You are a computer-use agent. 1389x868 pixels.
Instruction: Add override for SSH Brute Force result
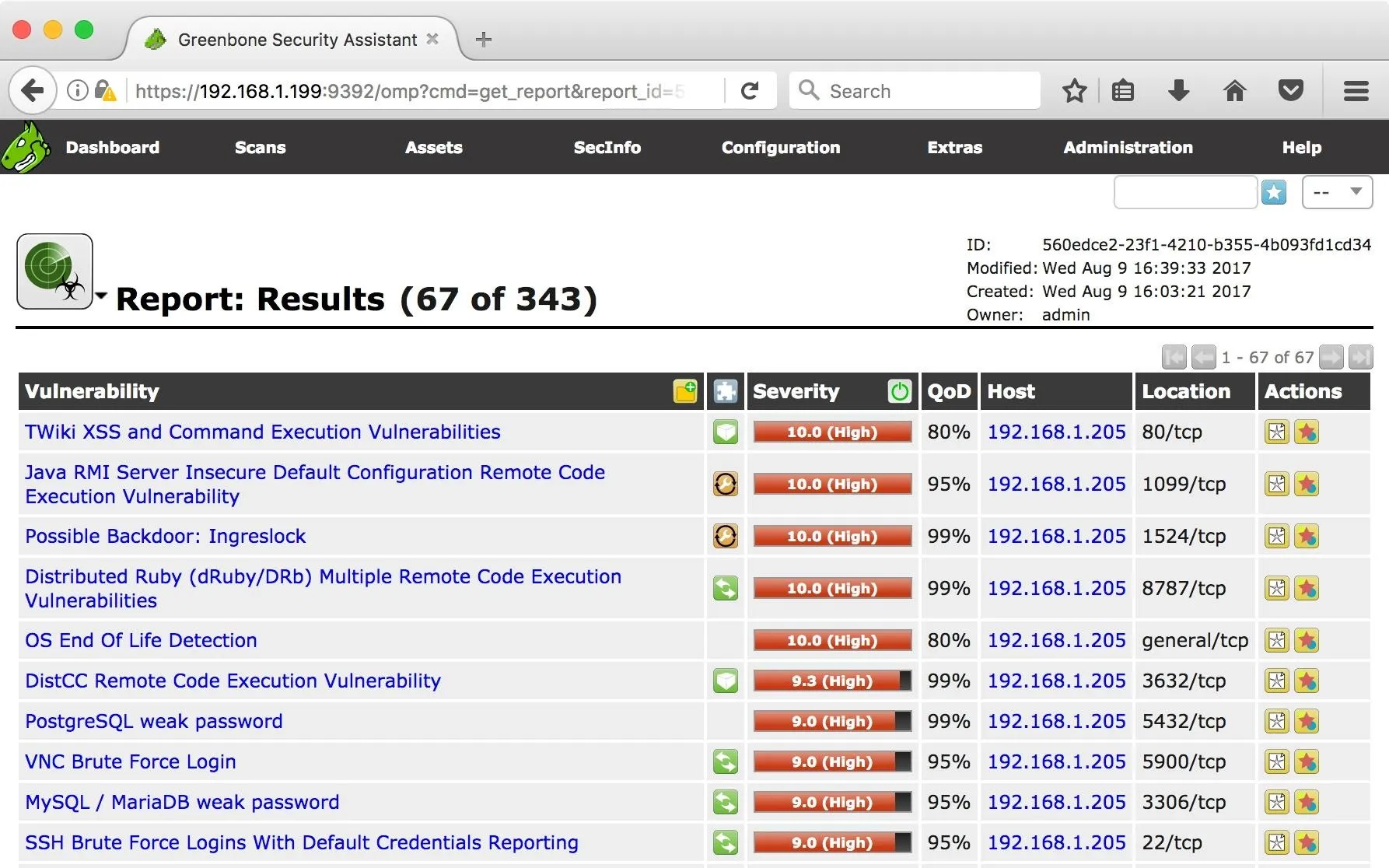1307,842
